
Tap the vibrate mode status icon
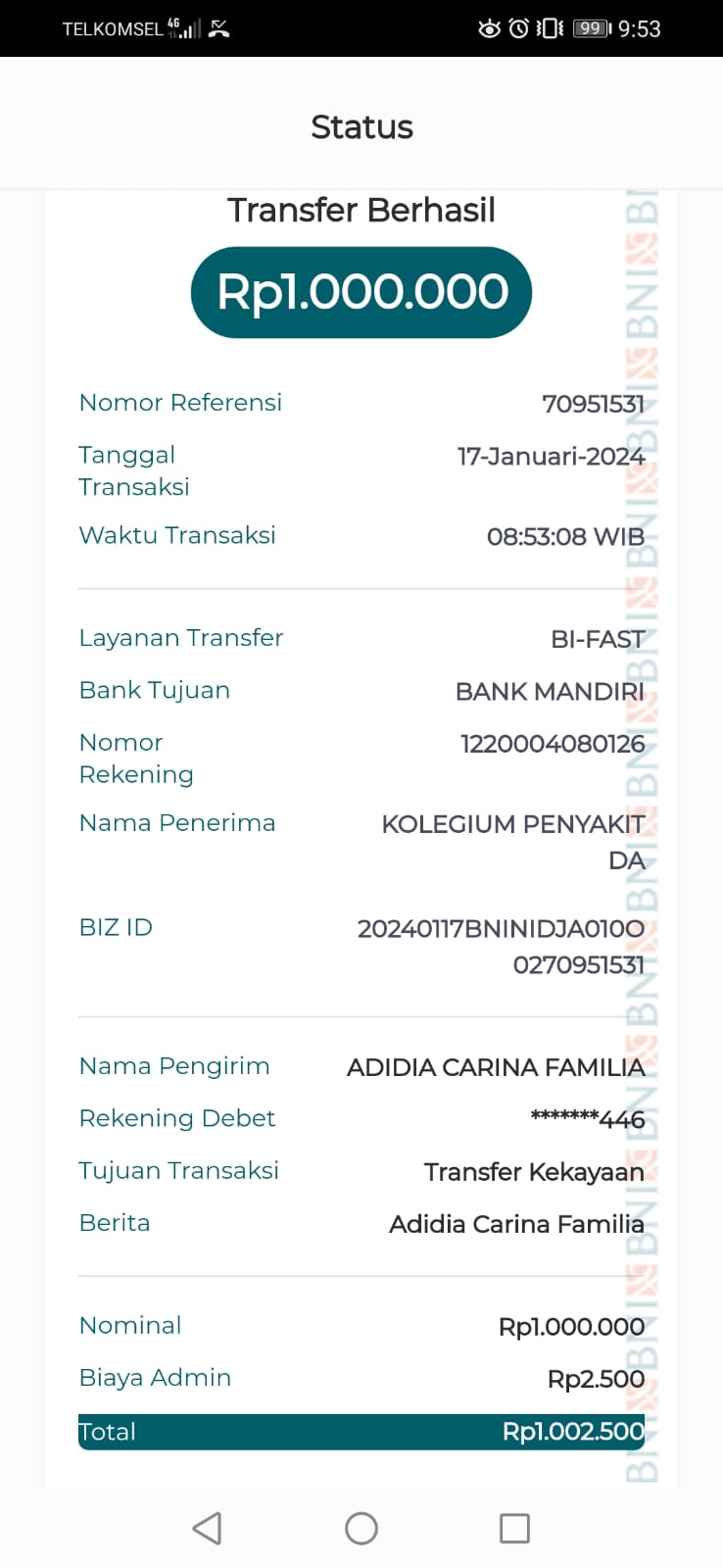click(x=550, y=28)
